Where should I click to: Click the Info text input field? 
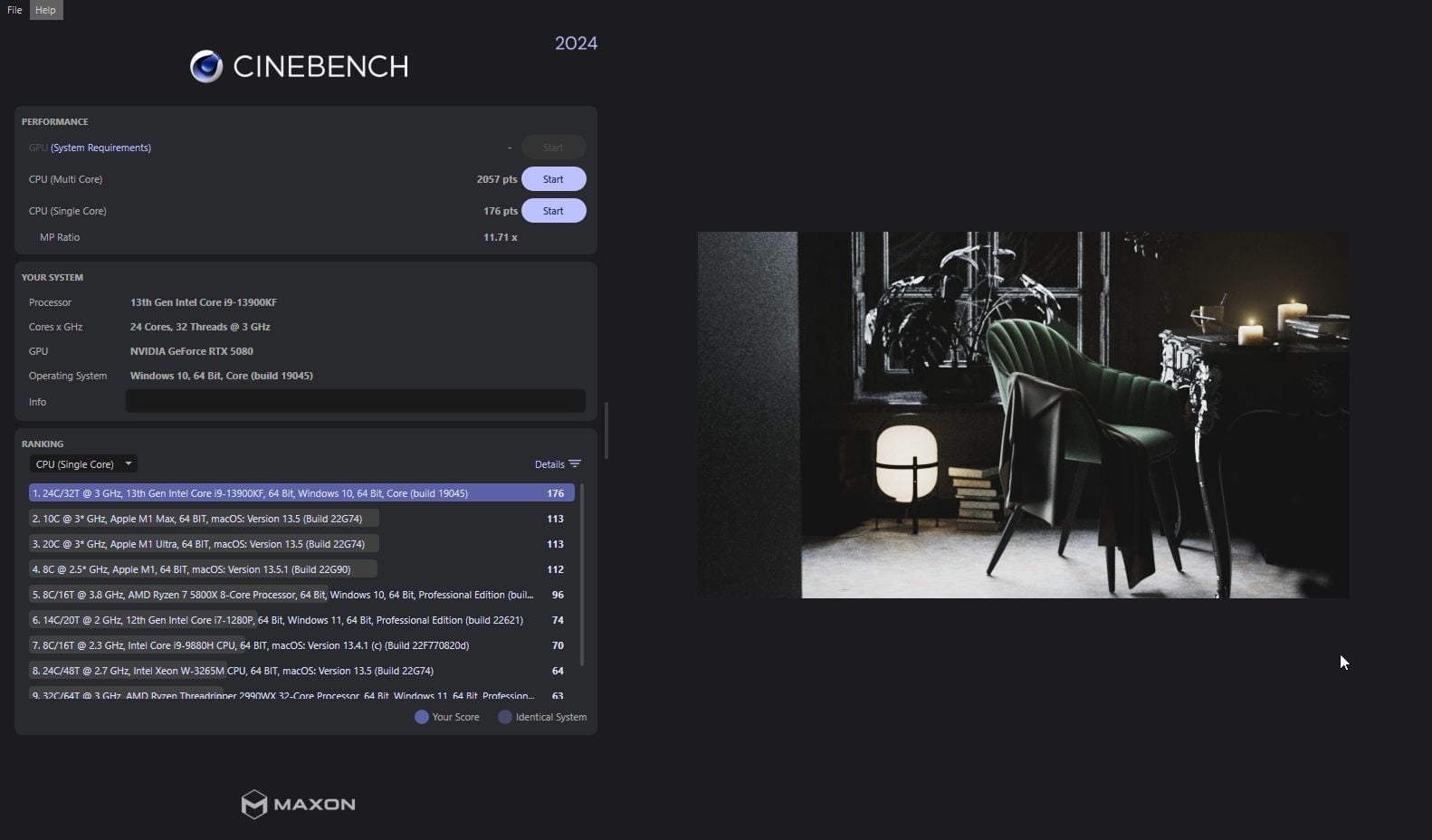point(355,401)
